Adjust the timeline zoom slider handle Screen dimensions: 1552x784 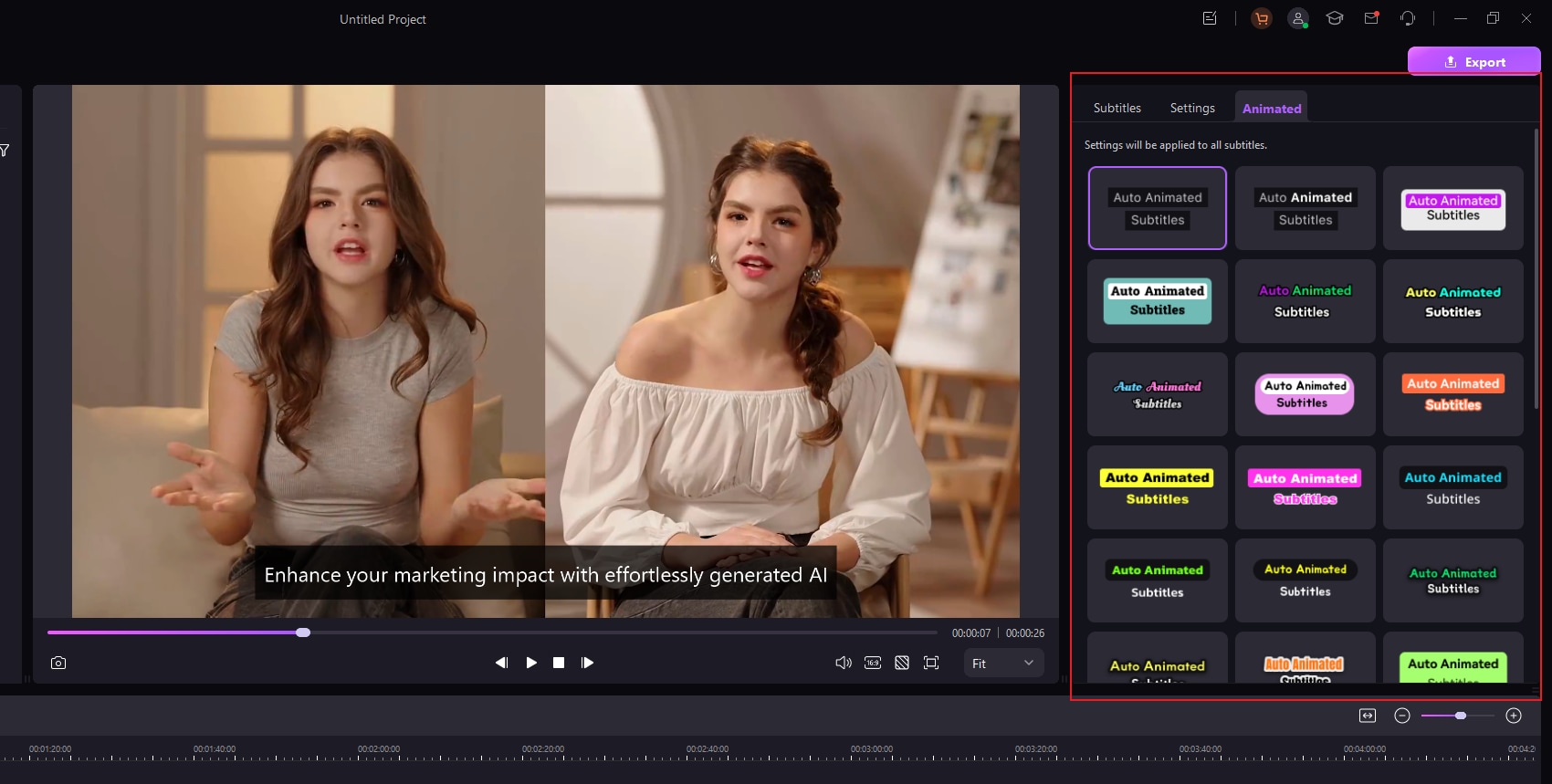[1461, 716]
